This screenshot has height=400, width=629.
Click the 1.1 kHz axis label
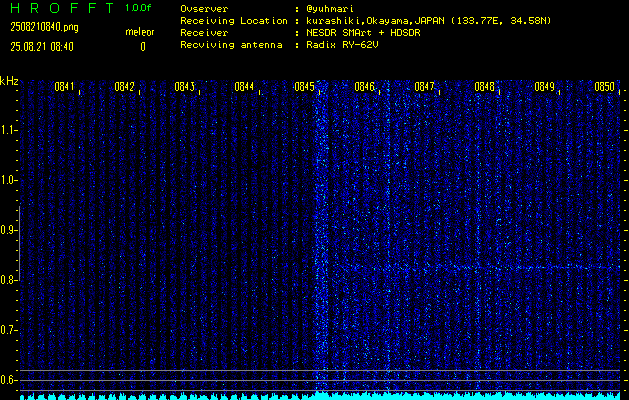[x=9, y=130]
